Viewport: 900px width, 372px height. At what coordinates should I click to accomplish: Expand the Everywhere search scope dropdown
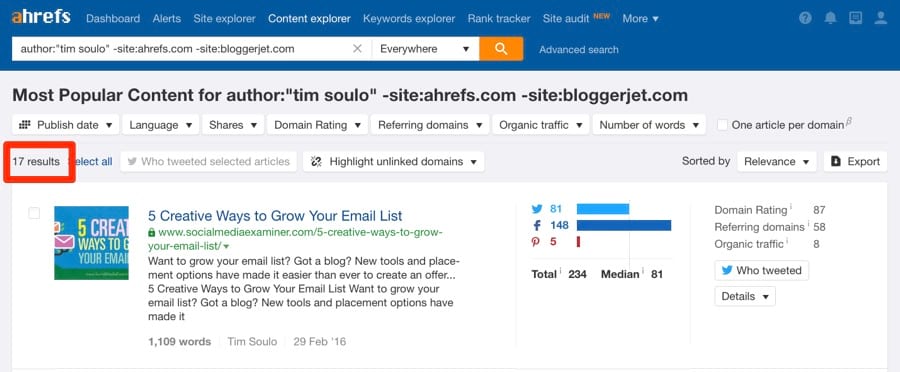[x=425, y=49]
